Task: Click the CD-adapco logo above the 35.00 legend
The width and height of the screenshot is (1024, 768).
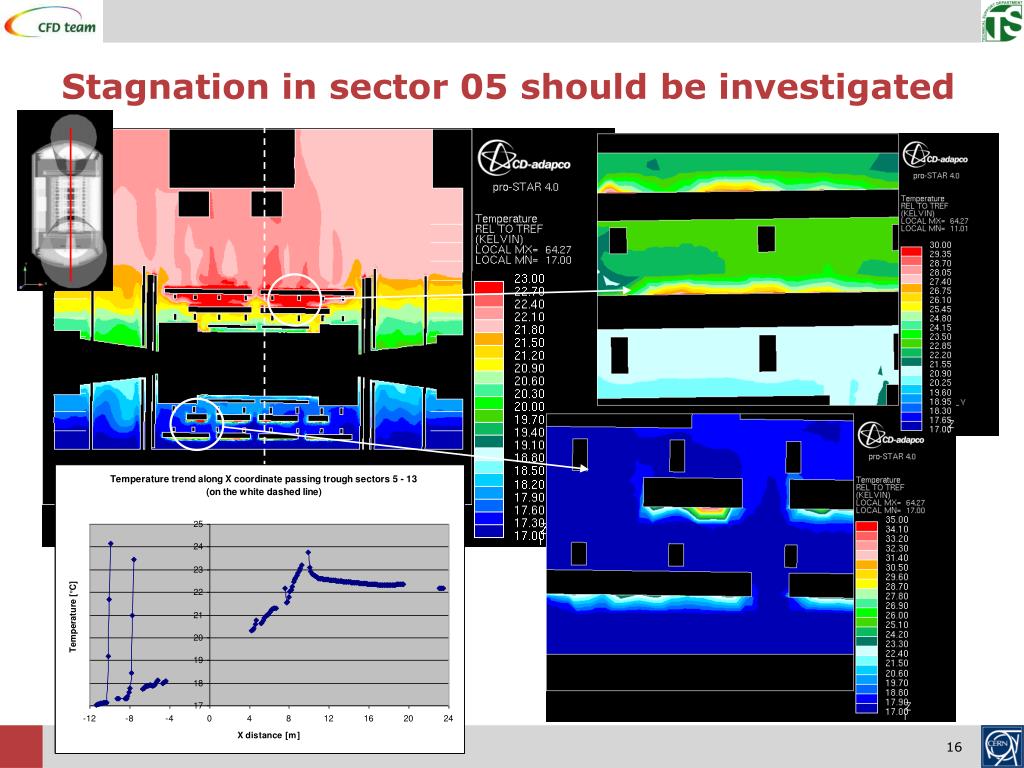Action: pyautogui.click(x=891, y=436)
